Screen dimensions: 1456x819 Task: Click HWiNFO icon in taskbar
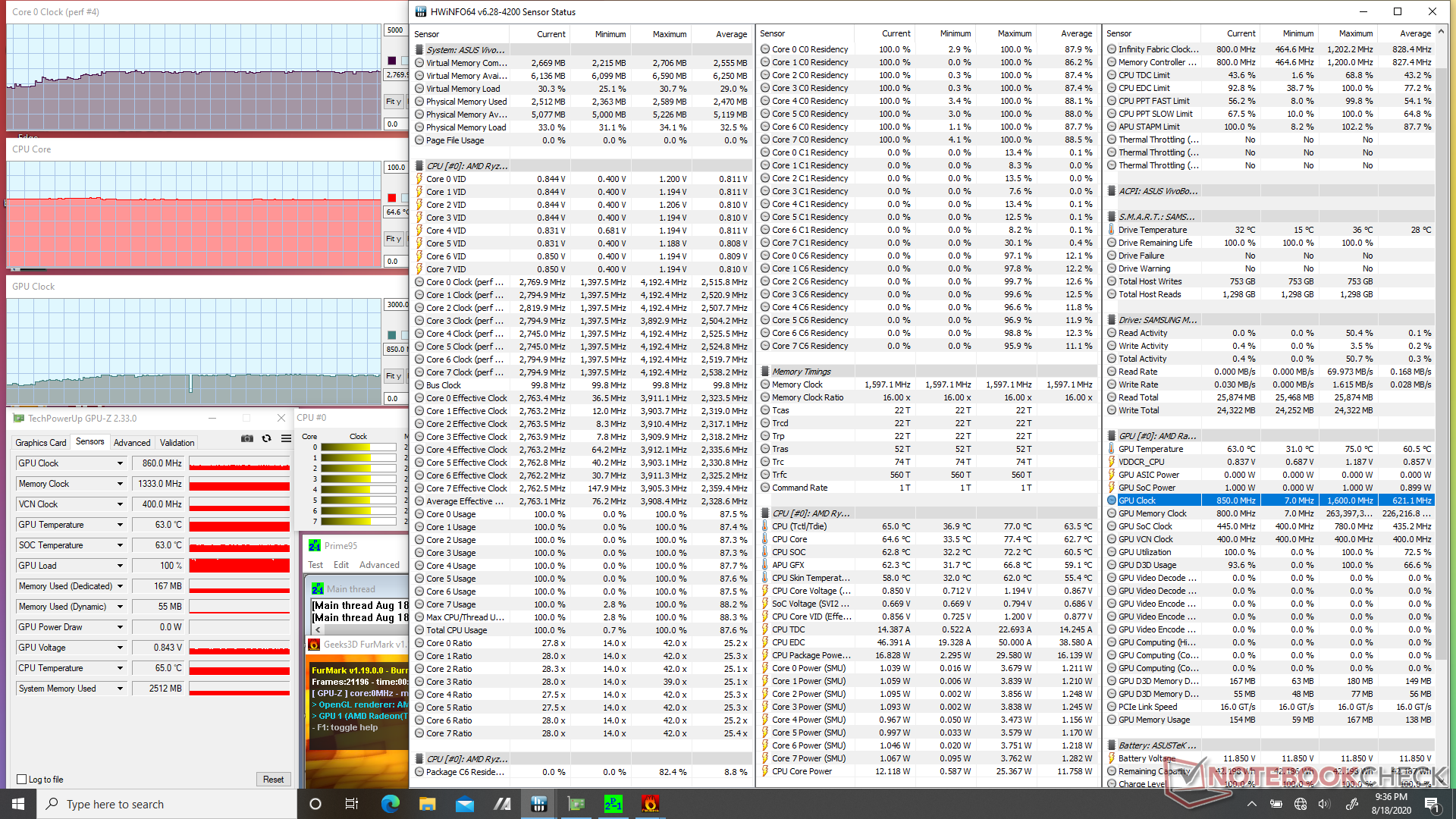(x=539, y=804)
